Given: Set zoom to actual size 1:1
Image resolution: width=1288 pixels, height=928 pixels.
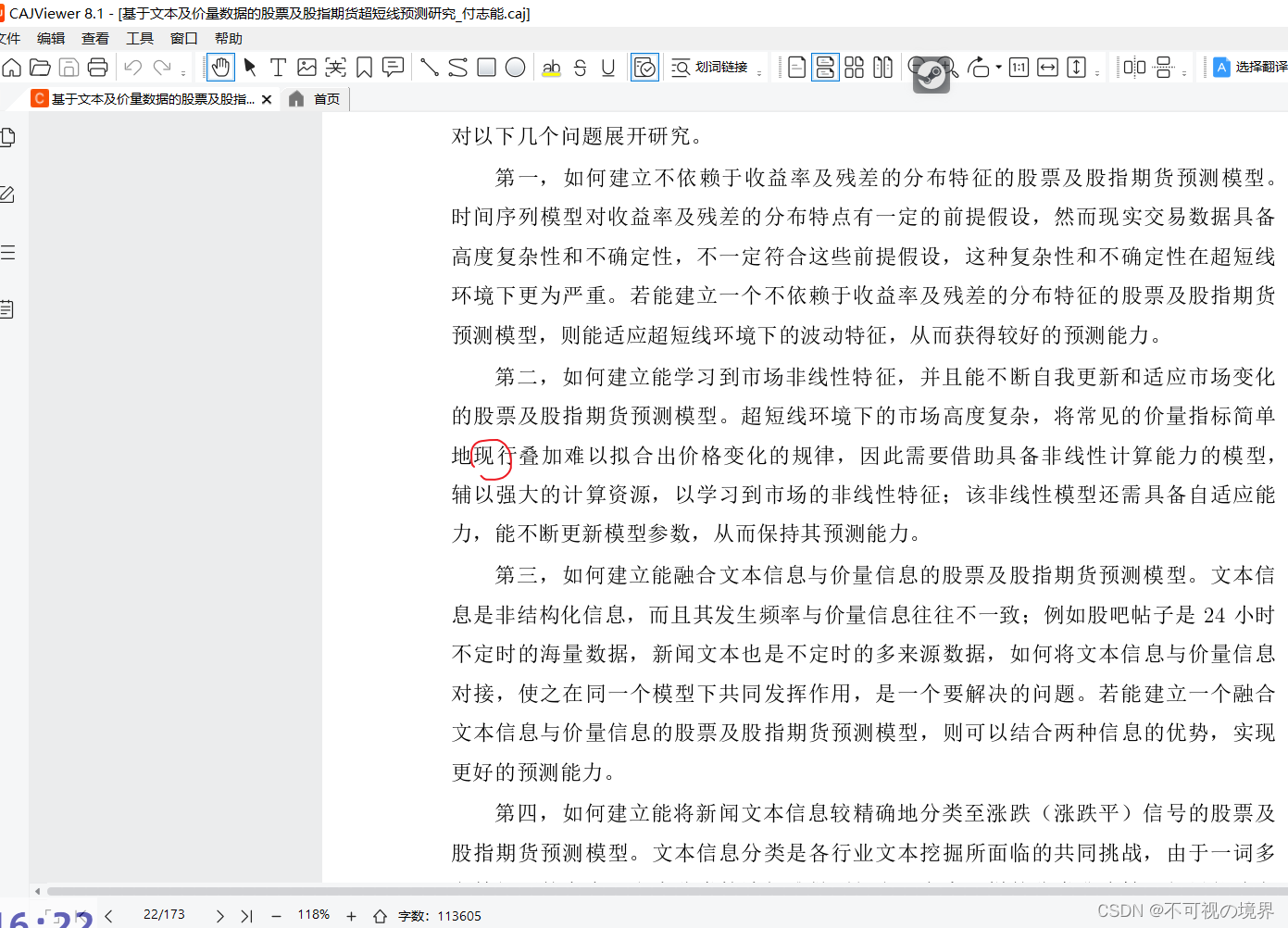Looking at the screenshot, I should (1019, 68).
